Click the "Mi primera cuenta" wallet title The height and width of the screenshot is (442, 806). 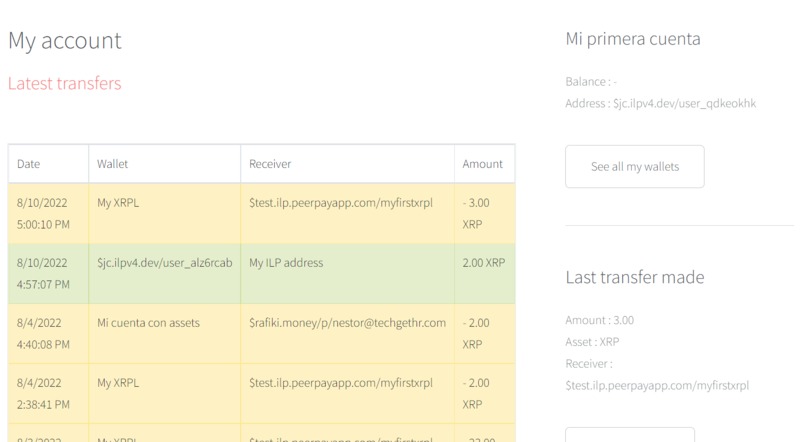pyautogui.click(x=632, y=40)
